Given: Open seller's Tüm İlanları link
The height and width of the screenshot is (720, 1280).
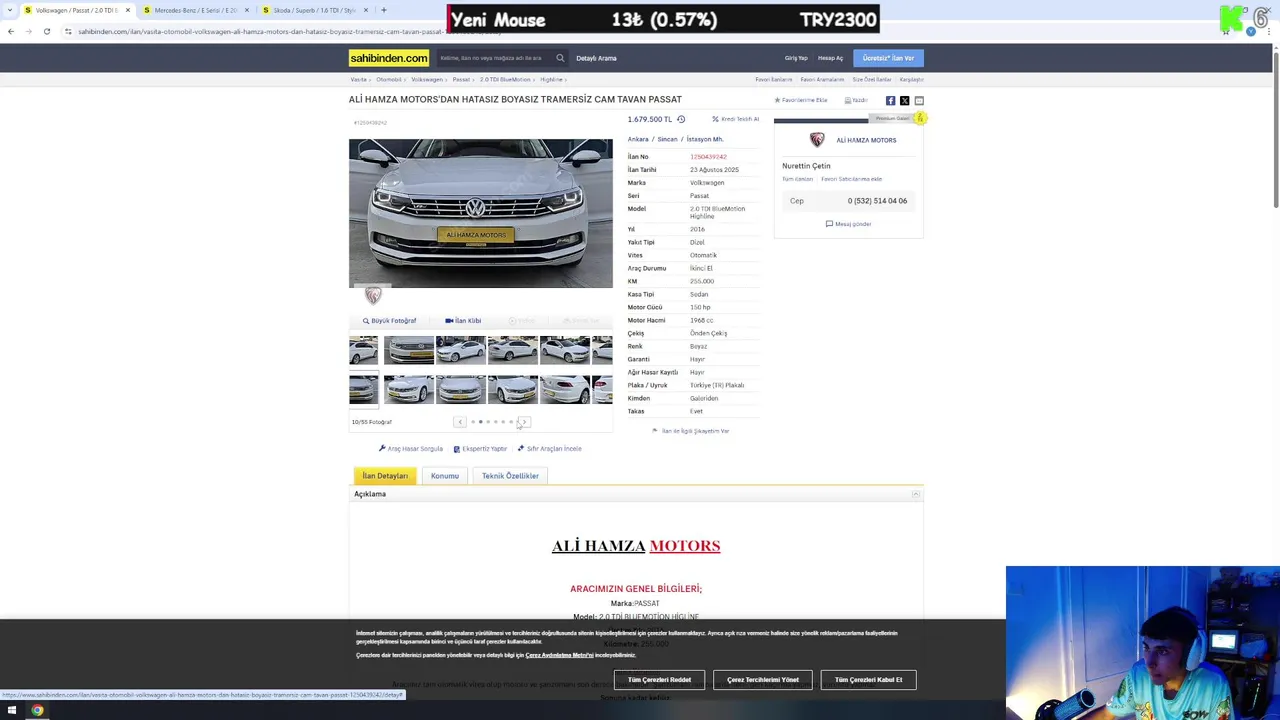Looking at the screenshot, I should (x=797, y=179).
